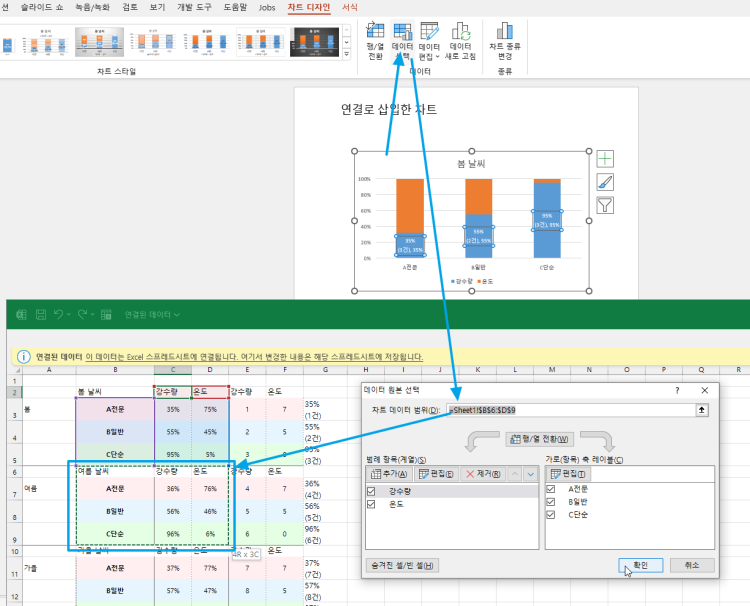Image resolution: width=750 pixels, height=606 pixels.
Task: Toggle the 온도 series checkbox
Action: tap(371, 504)
